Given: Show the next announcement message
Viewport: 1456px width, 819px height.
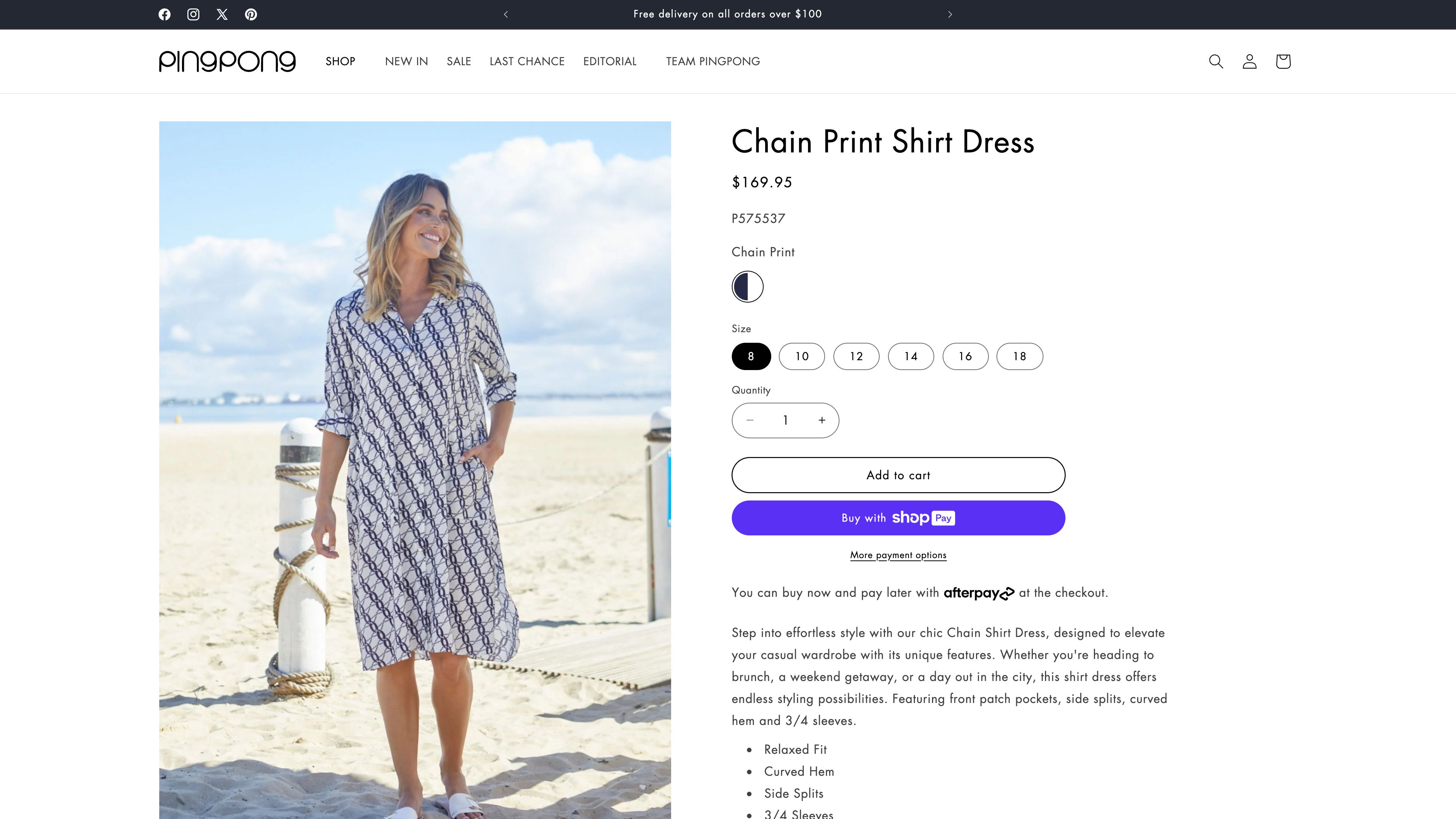Looking at the screenshot, I should [949, 14].
